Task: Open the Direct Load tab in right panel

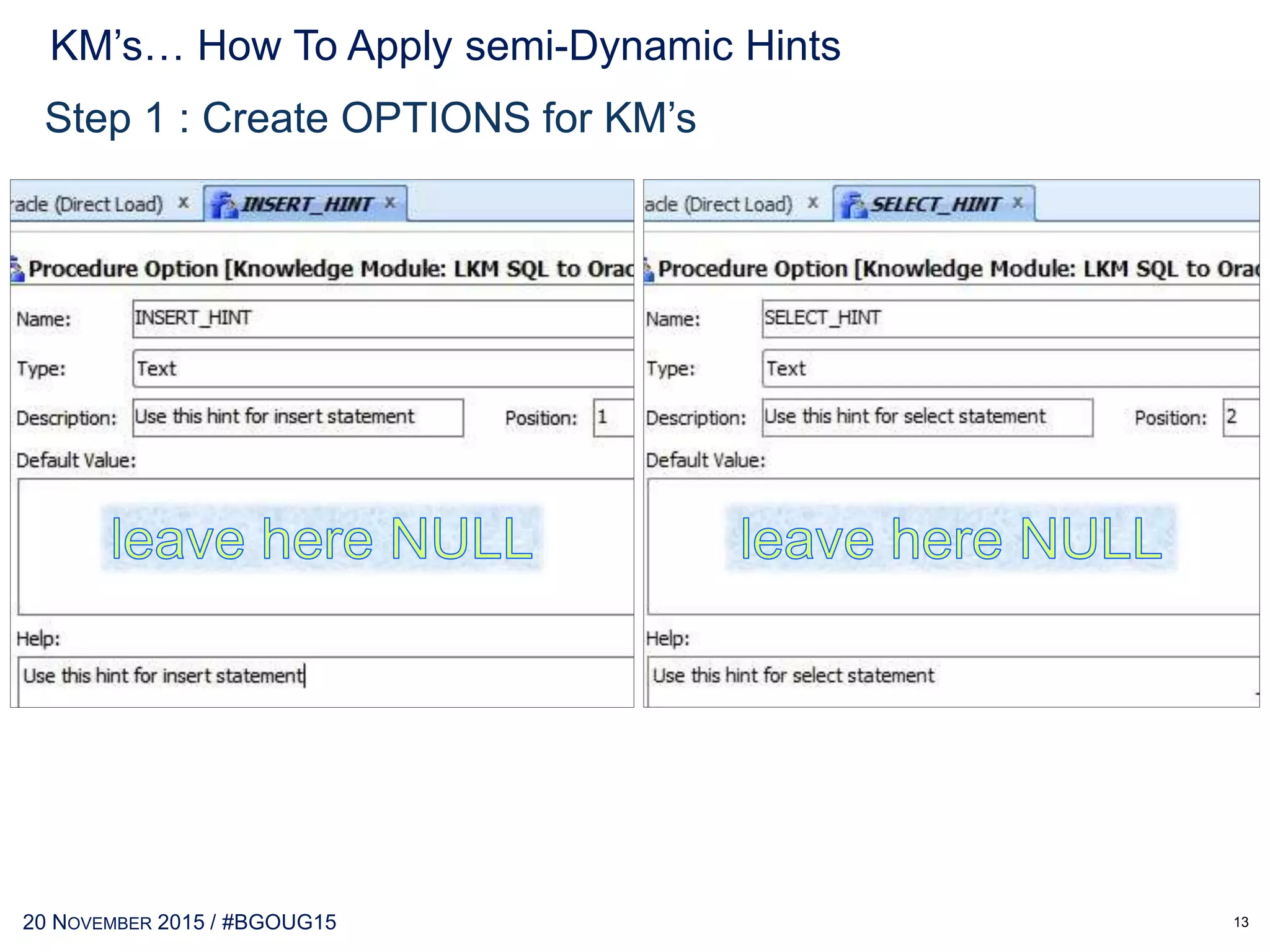Action: (718, 204)
